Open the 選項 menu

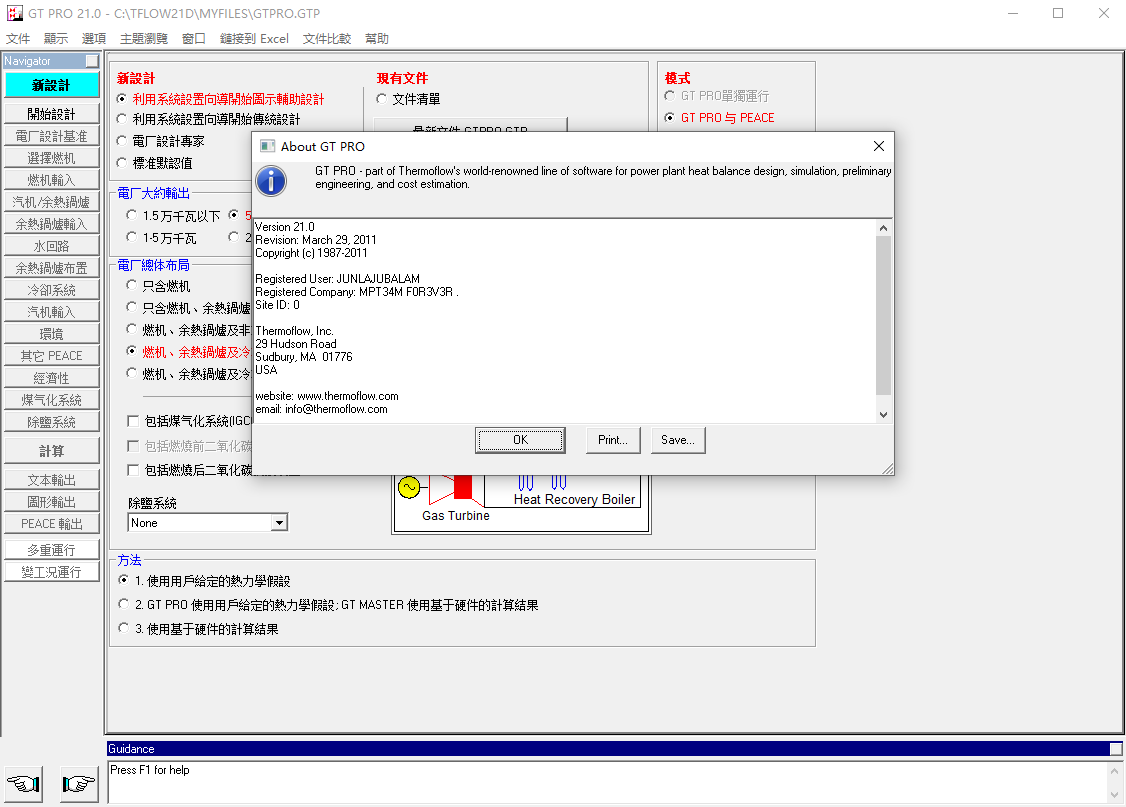(x=94, y=38)
